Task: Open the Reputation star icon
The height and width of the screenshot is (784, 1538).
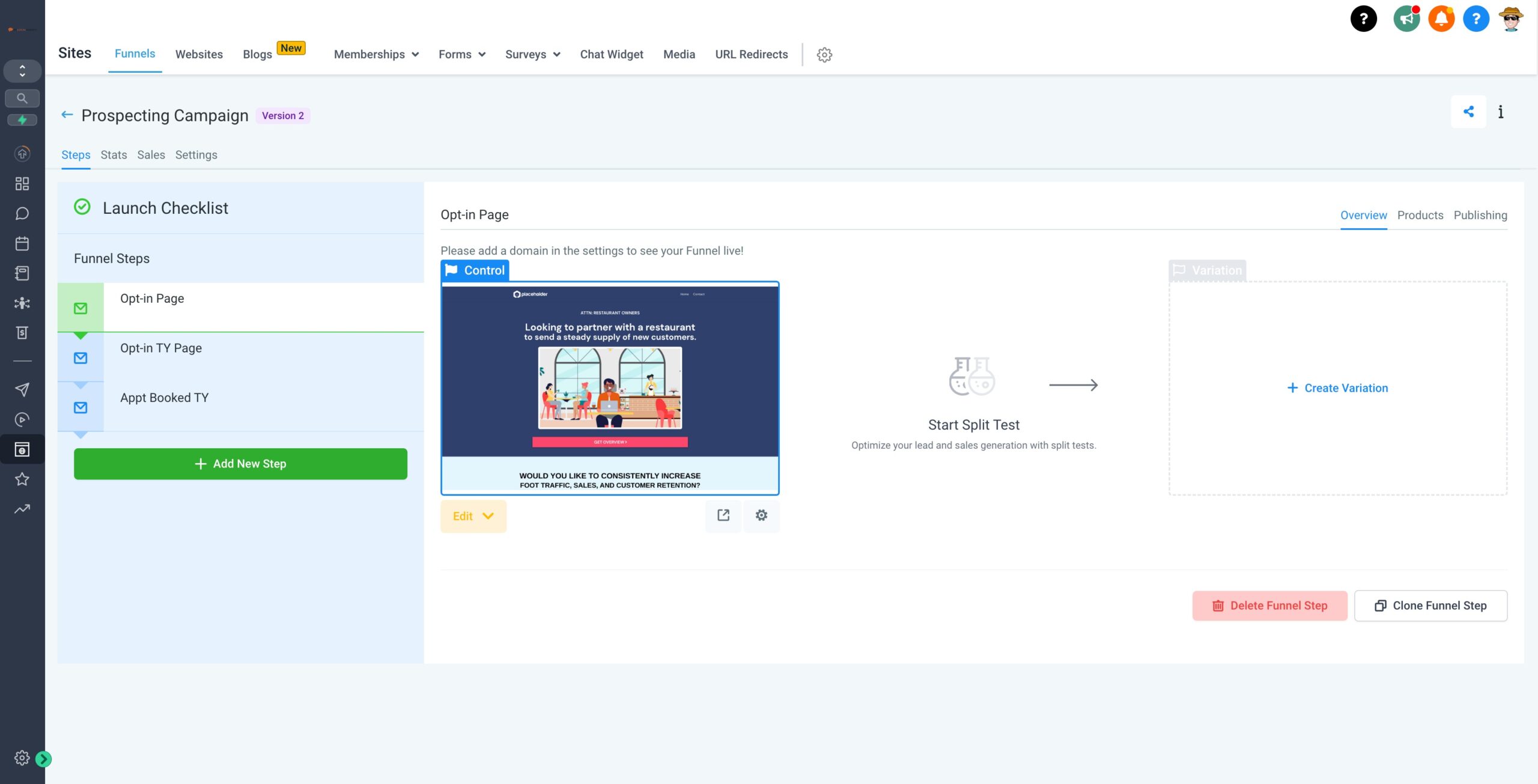Action: click(x=22, y=479)
